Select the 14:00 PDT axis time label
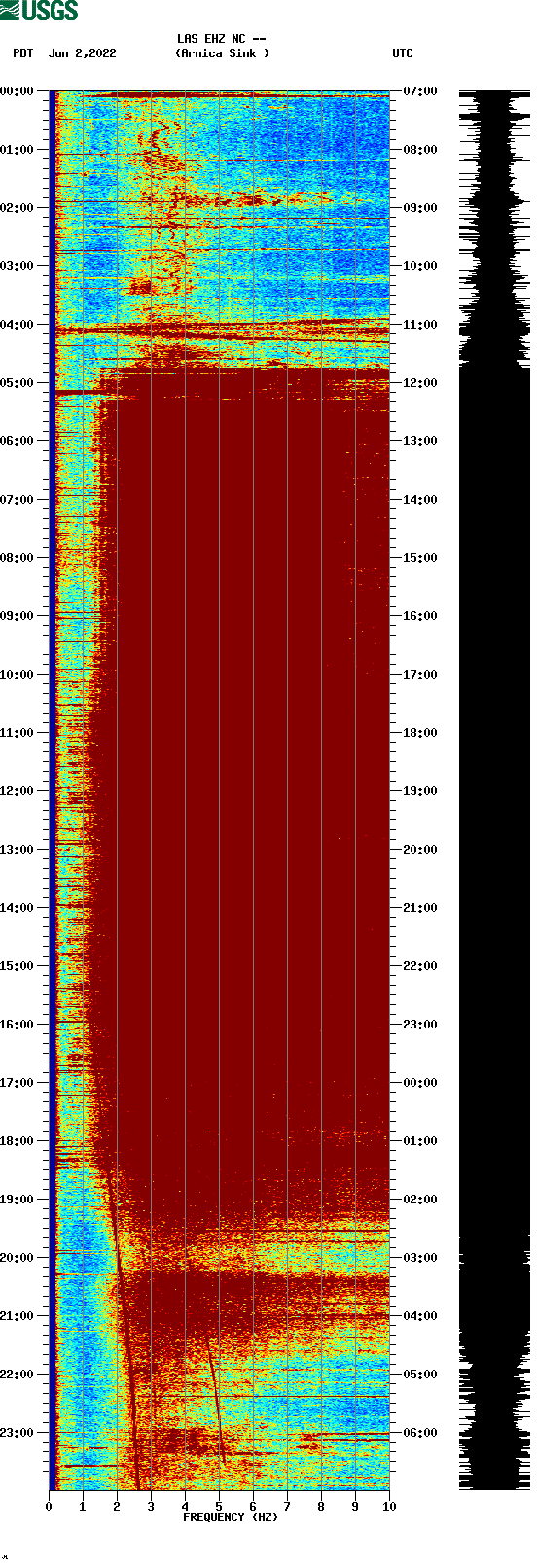This screenshot has height=1568, width=537. click(18, 908)
